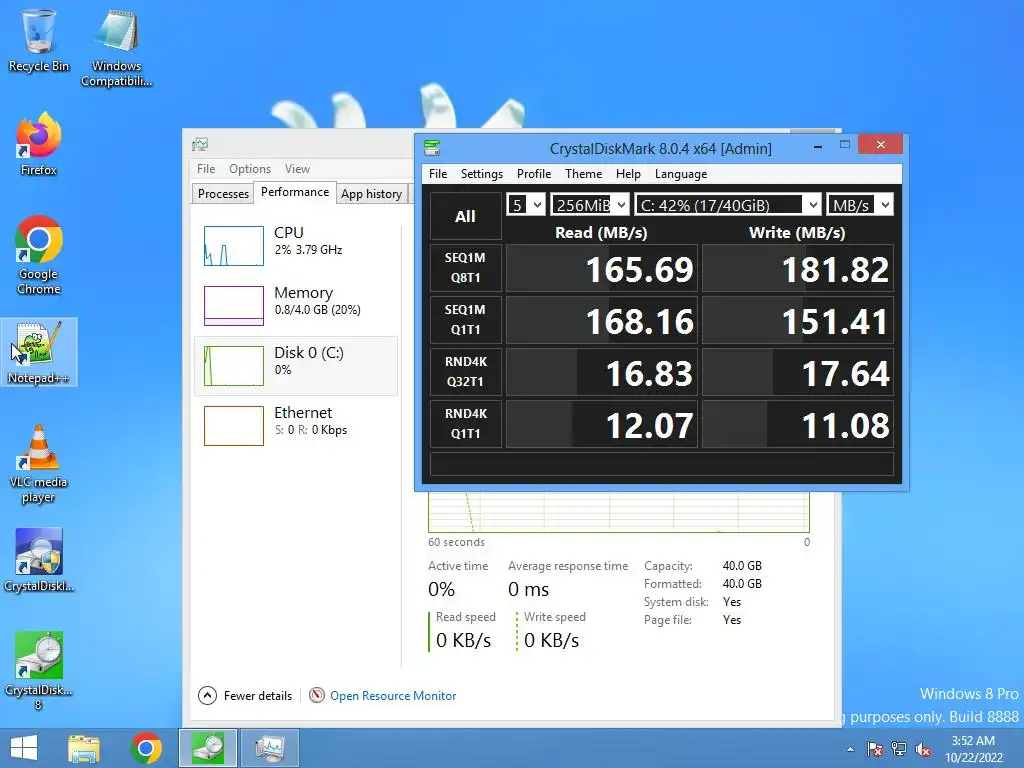The width and height of the screenshot is (1024, 768).
Task: Open Task Manager Options menu
Action: click(250, 168)
